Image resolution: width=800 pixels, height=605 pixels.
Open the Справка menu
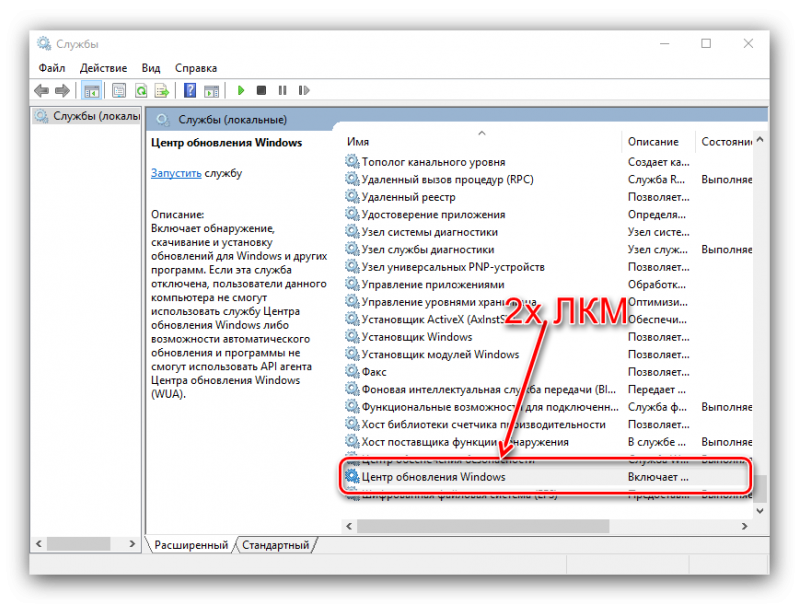[x=196, y=68]
